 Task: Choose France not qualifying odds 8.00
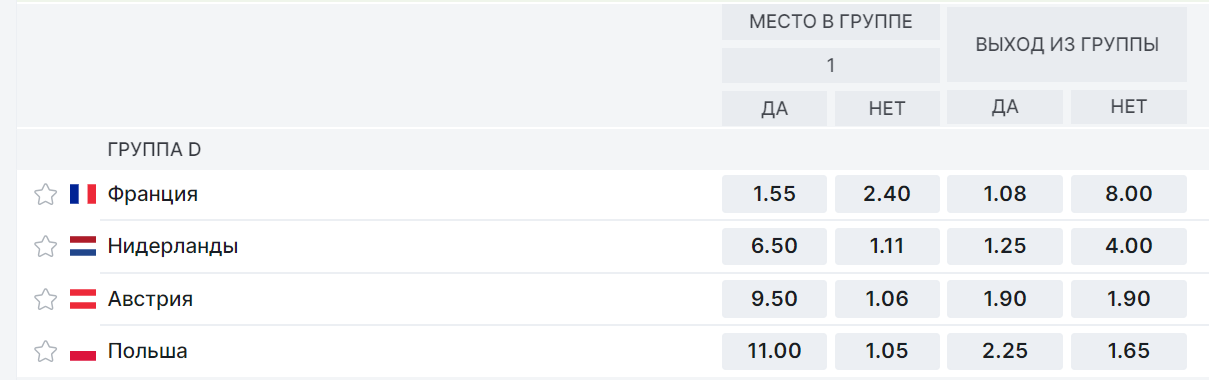pos(1129,194)
